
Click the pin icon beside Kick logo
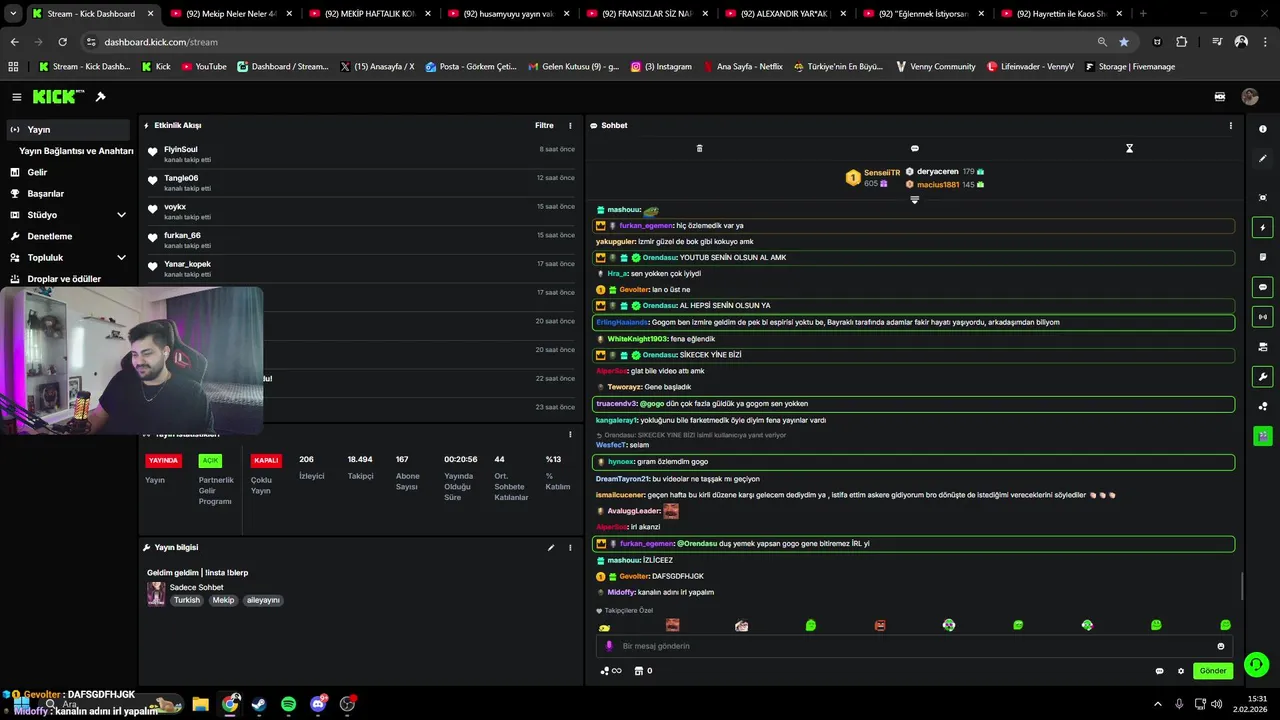click(100, 97)
